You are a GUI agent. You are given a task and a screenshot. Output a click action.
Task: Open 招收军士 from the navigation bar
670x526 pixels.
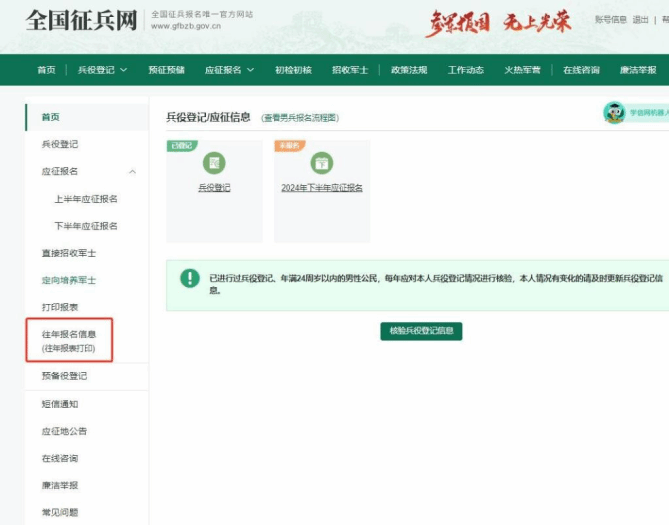coord(350,70)
